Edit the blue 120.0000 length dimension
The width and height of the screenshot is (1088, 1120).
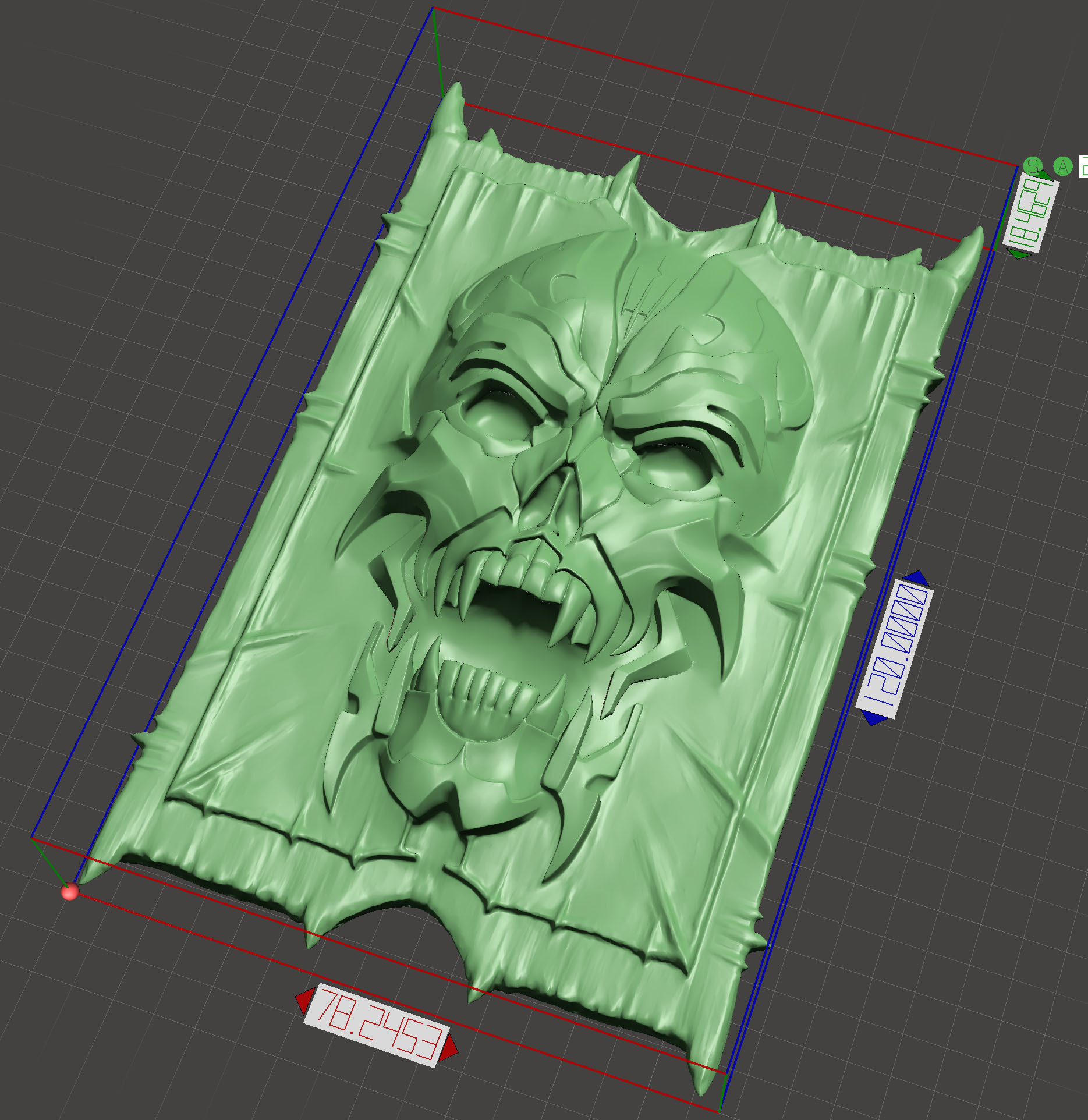[x=895, y=649]
